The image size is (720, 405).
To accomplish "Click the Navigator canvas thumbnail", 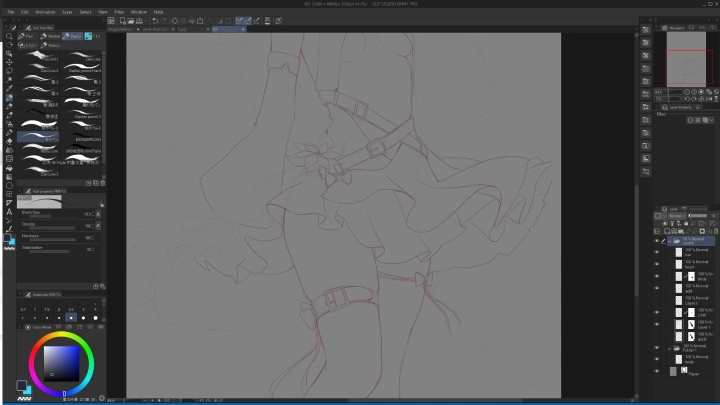I will click(x=686, y=59).
